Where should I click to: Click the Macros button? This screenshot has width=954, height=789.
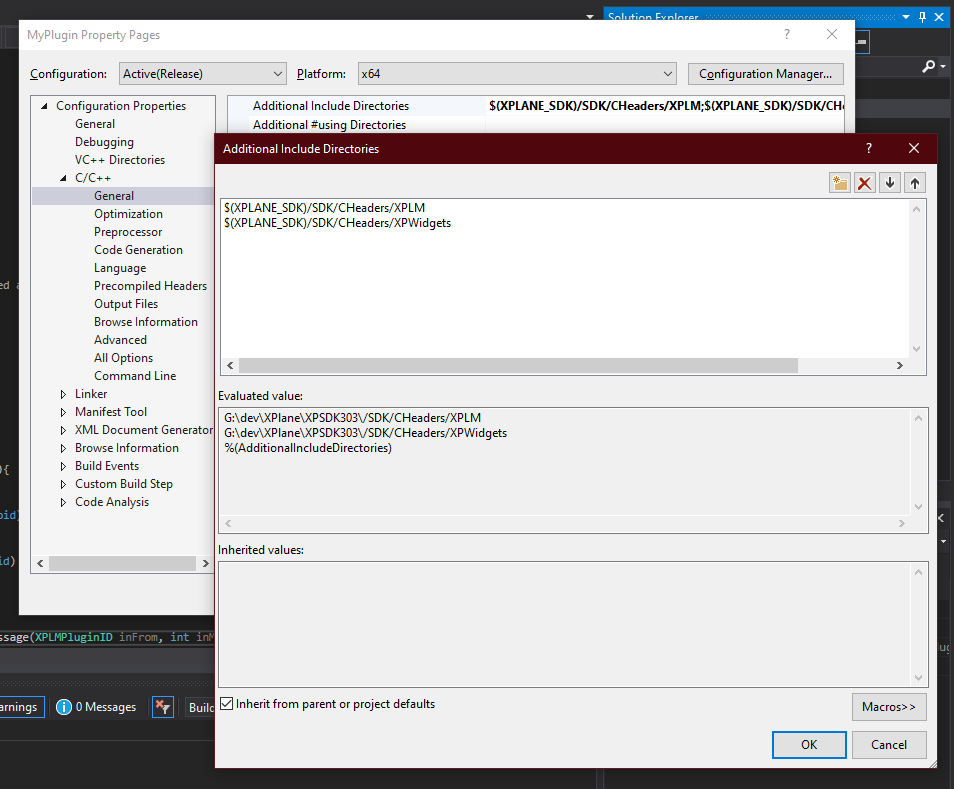point(888,706)
